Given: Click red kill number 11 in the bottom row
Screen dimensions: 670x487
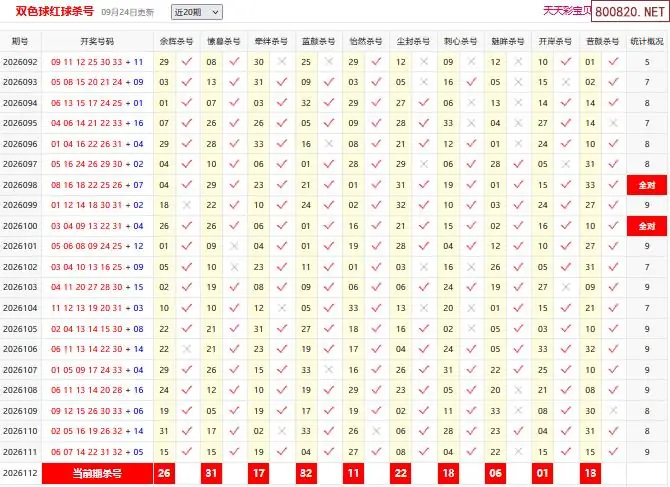Looking at the screenshot, I should [x=353, y=473].
